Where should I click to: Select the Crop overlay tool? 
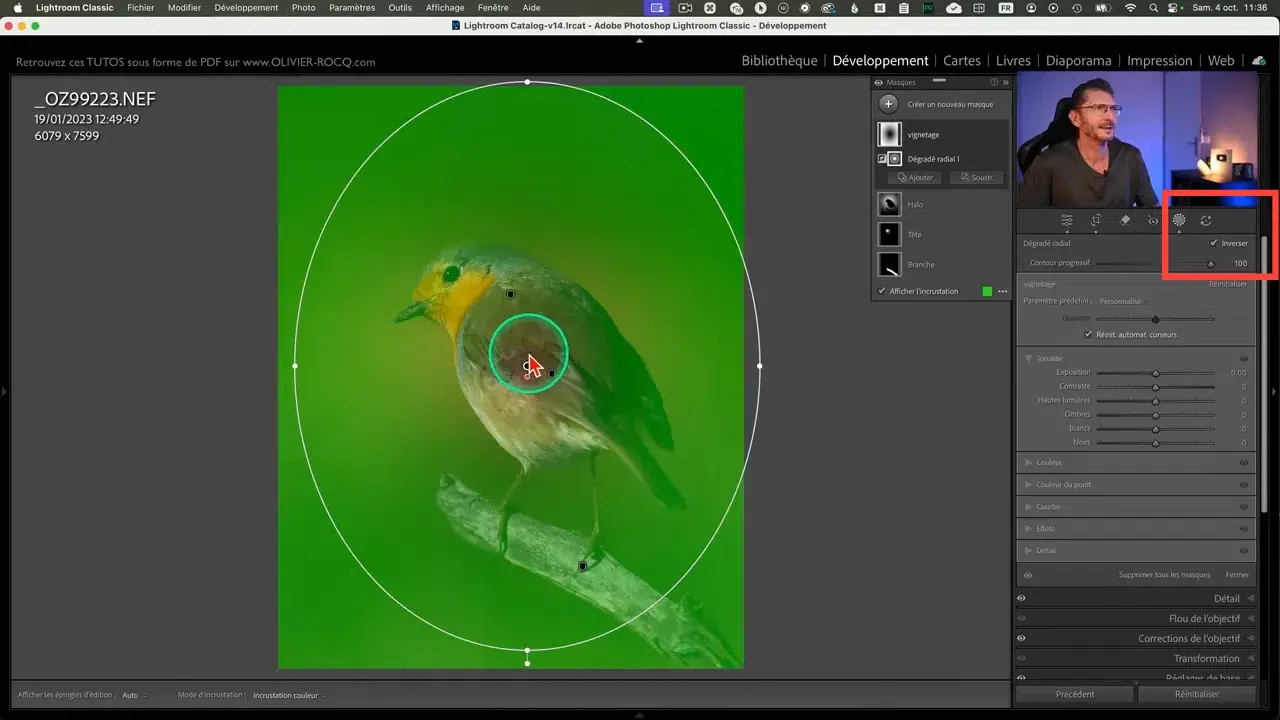tap(1096, 220)
